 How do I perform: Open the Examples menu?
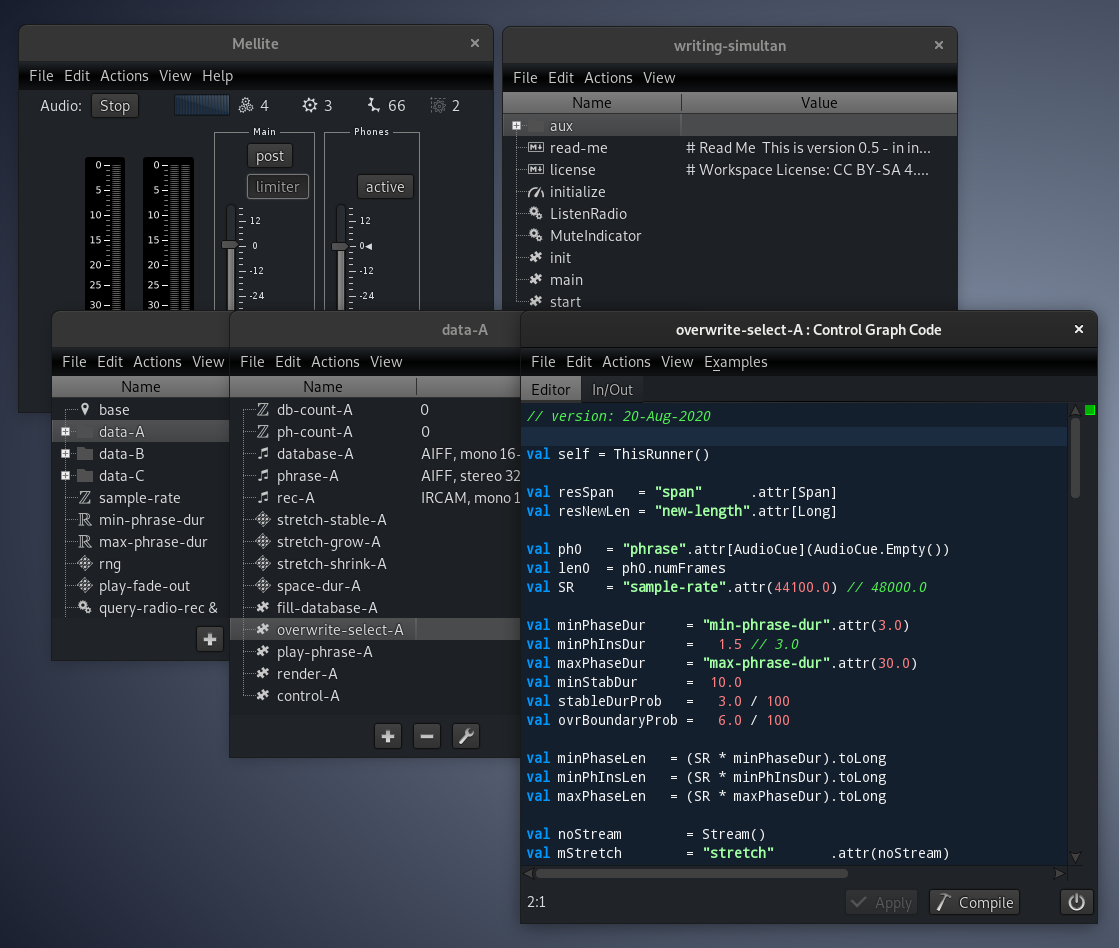[735, 362]
